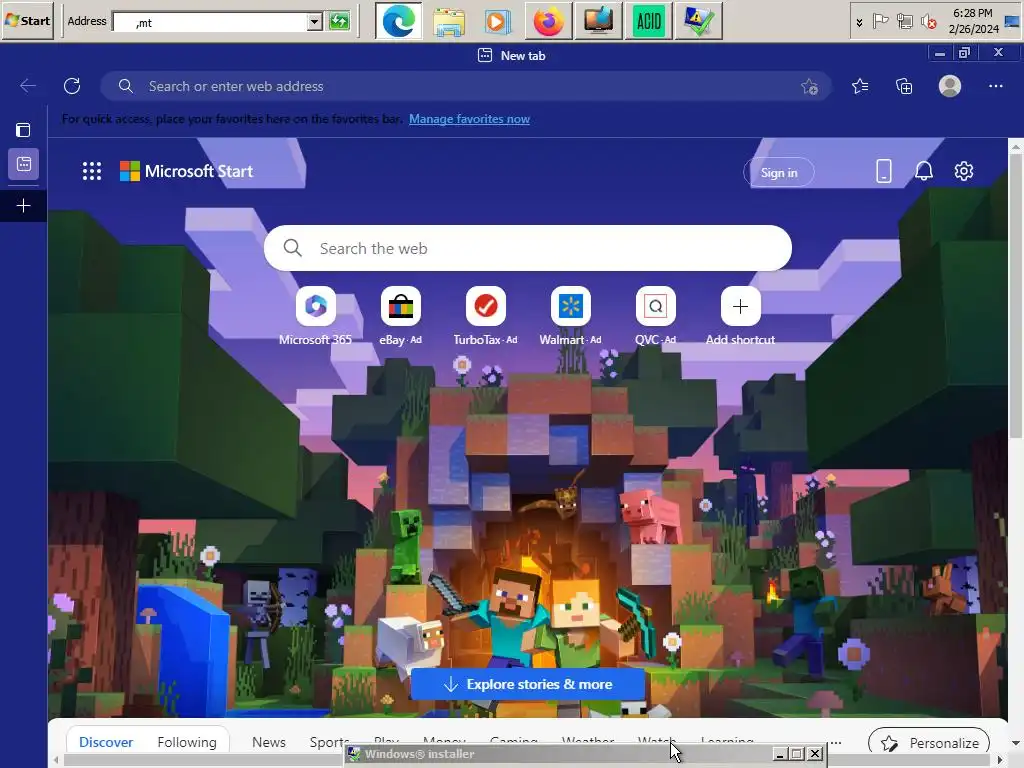Image resolution: width=1024 pixels, height=768 pixels.
Task: Click the page scrollbar down arrow
Action: tap(1016, 743)
